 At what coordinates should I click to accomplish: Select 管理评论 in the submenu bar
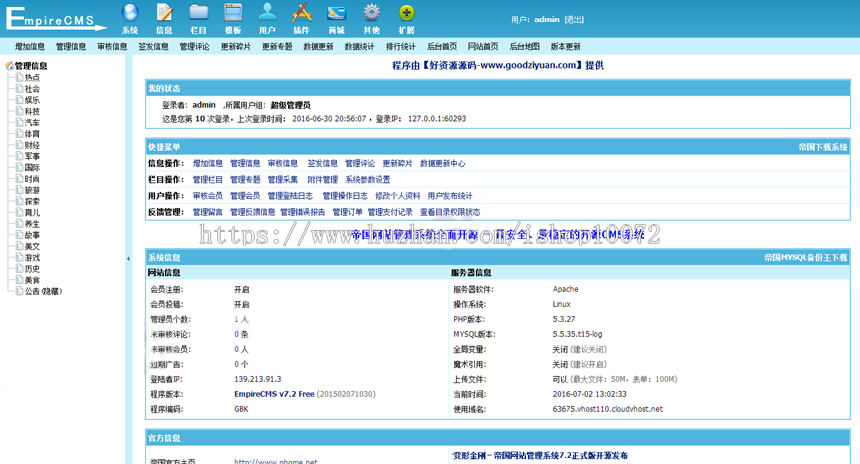pyautogui.click(x=194, y=47)
